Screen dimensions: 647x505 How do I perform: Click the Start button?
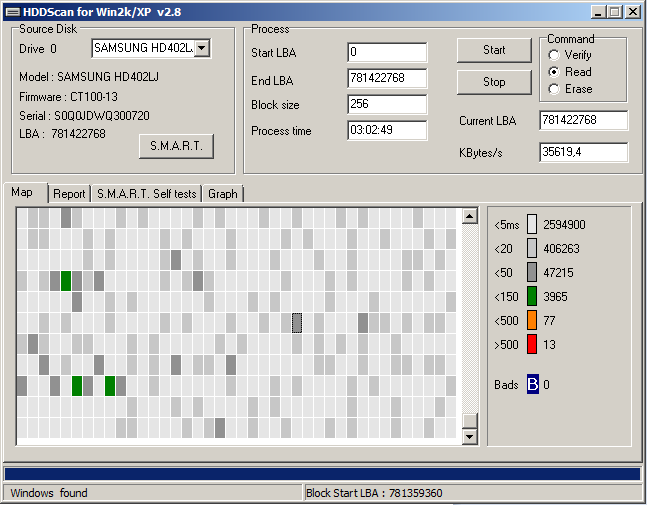(x=494, y=50)
